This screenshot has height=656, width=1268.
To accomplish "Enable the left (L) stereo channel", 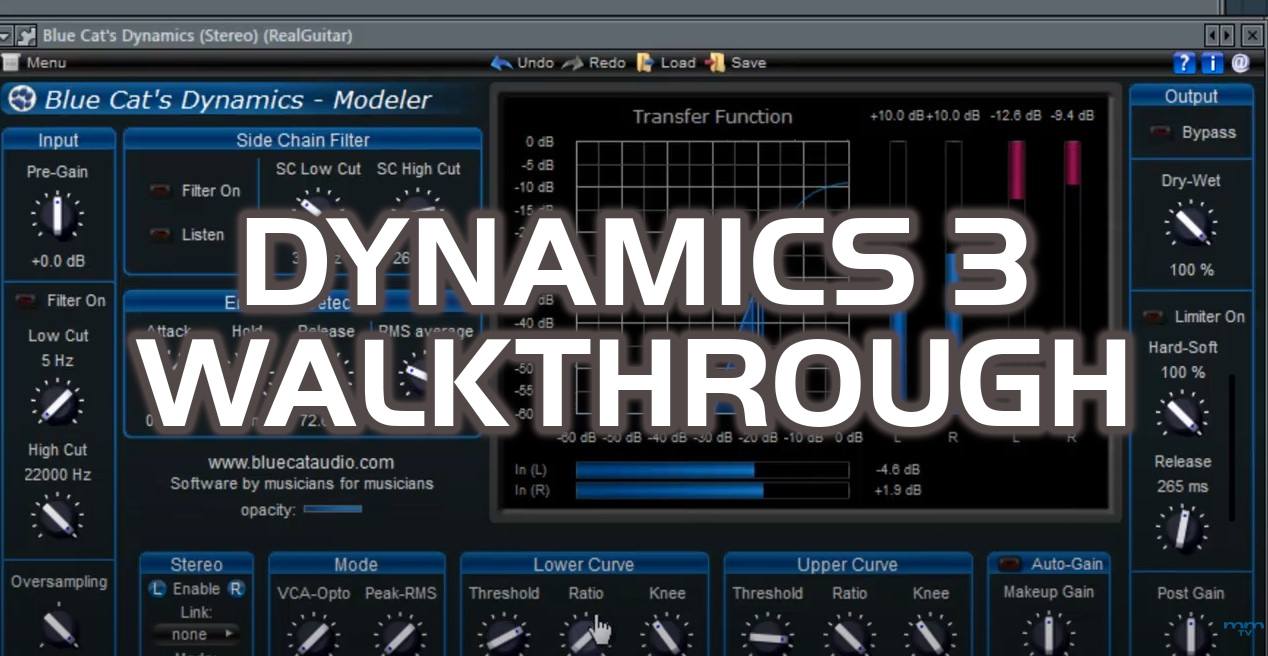I will [158, 589].
